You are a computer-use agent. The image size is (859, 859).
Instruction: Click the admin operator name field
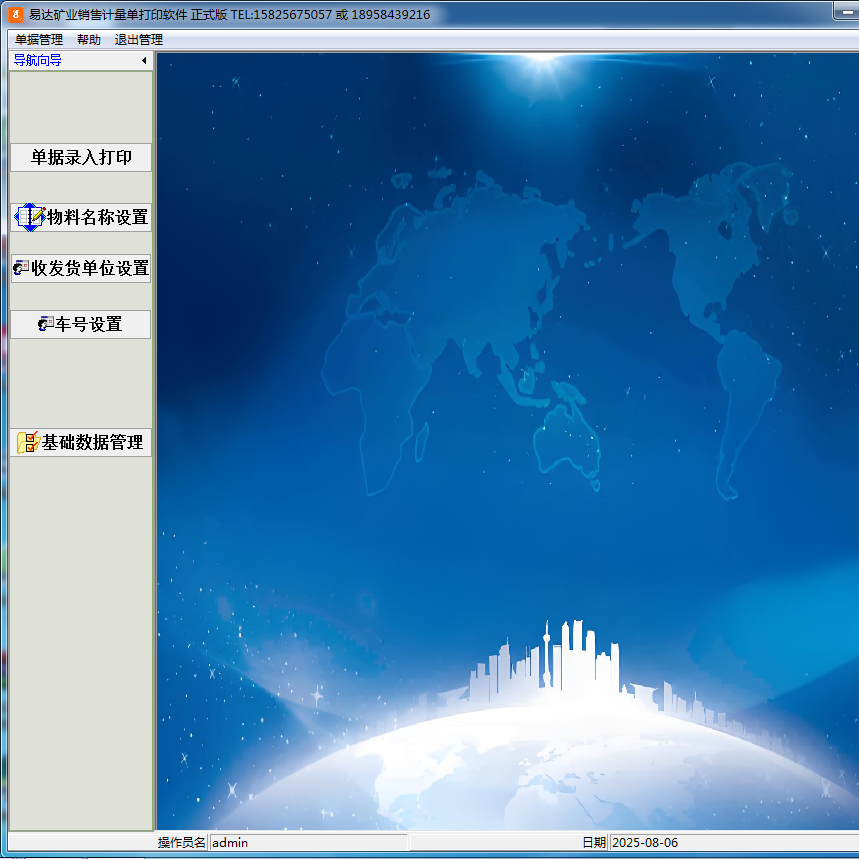coord(308,843)
